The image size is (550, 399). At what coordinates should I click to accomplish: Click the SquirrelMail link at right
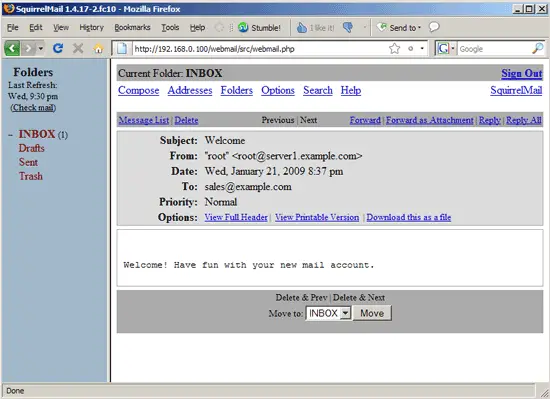coord(516,90)
